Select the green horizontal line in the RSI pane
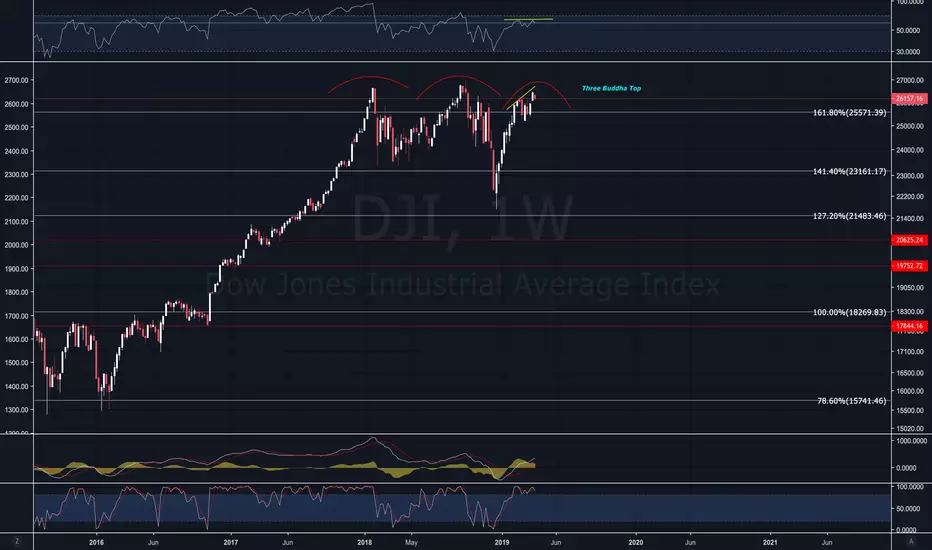 point(528,20)
